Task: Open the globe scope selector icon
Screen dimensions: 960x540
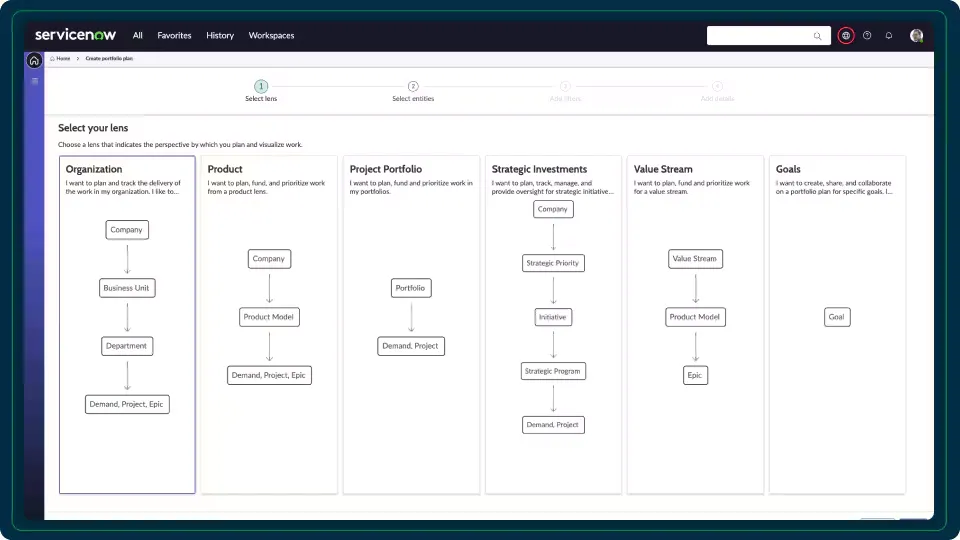Action: click(x=846, y=36)
